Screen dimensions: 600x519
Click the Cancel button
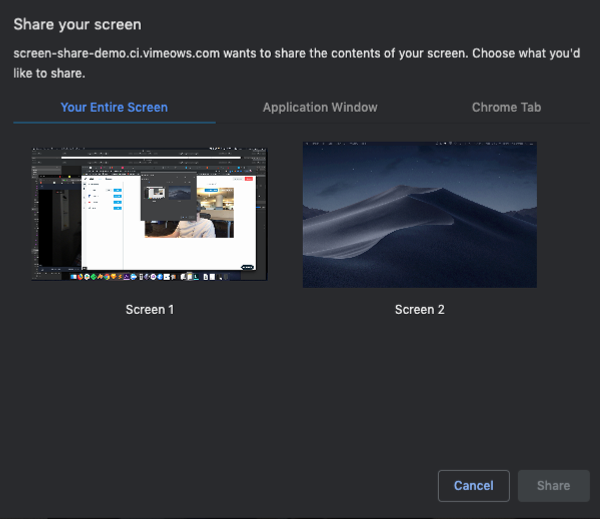(x=474, y=486)
